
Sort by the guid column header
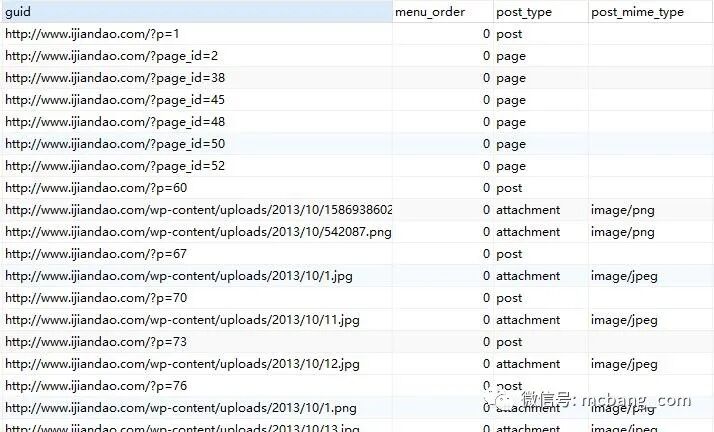tap(197, 11)
